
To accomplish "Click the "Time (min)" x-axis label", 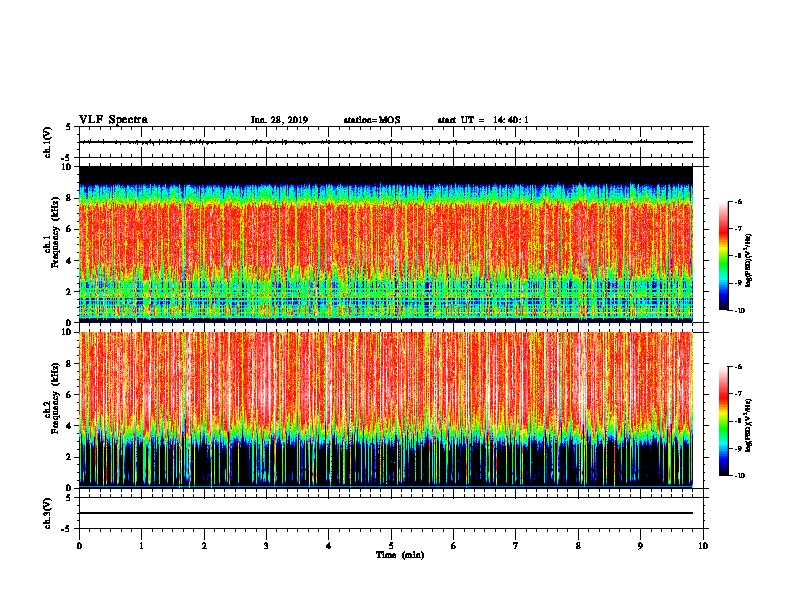I will pyautogui.click(x=400, y=555).
